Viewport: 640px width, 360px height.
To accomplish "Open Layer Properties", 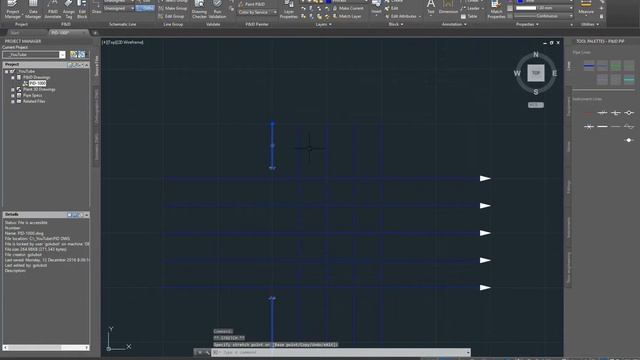I will coord(289,10).
